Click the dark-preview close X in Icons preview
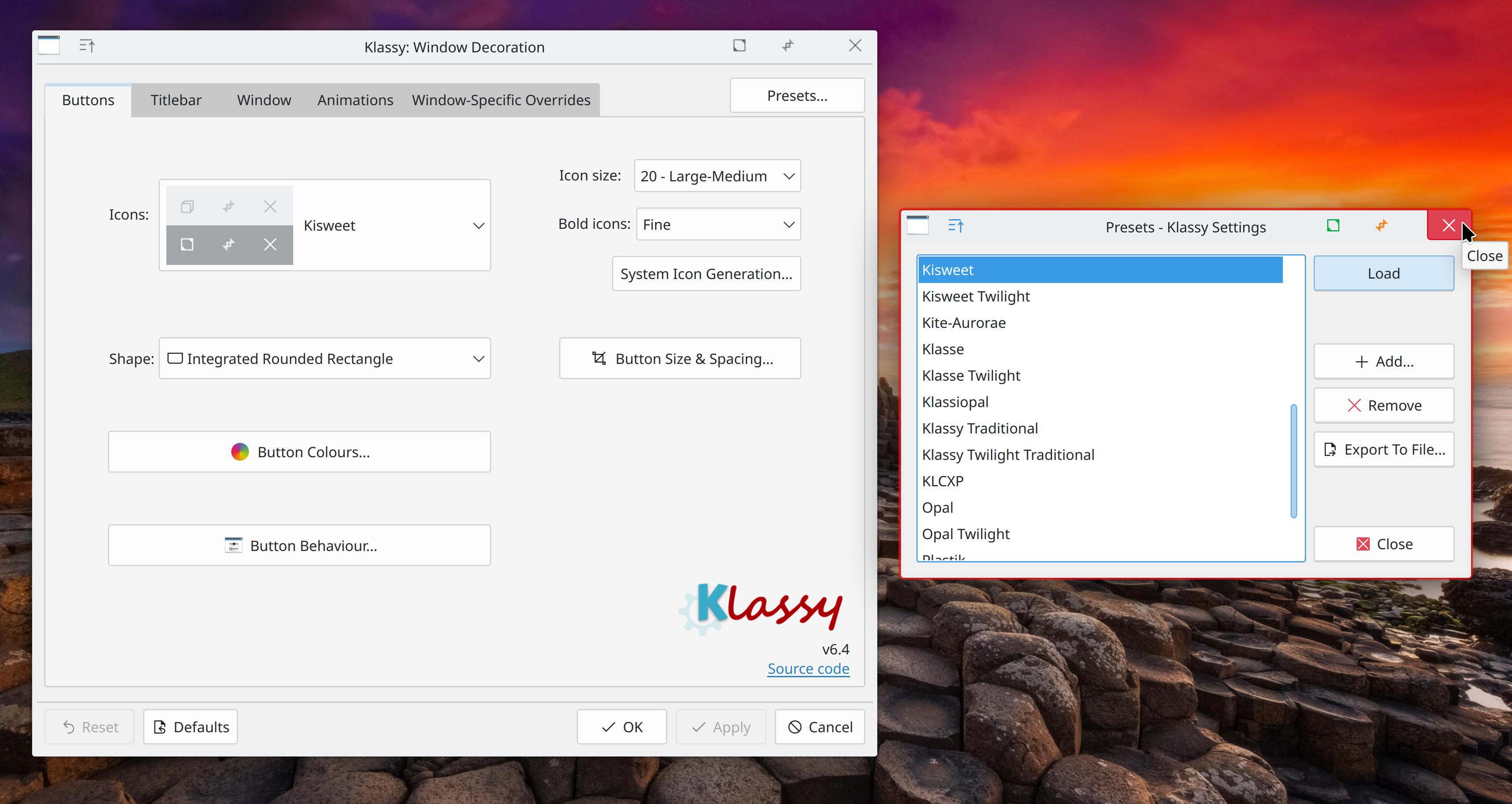 270,245
